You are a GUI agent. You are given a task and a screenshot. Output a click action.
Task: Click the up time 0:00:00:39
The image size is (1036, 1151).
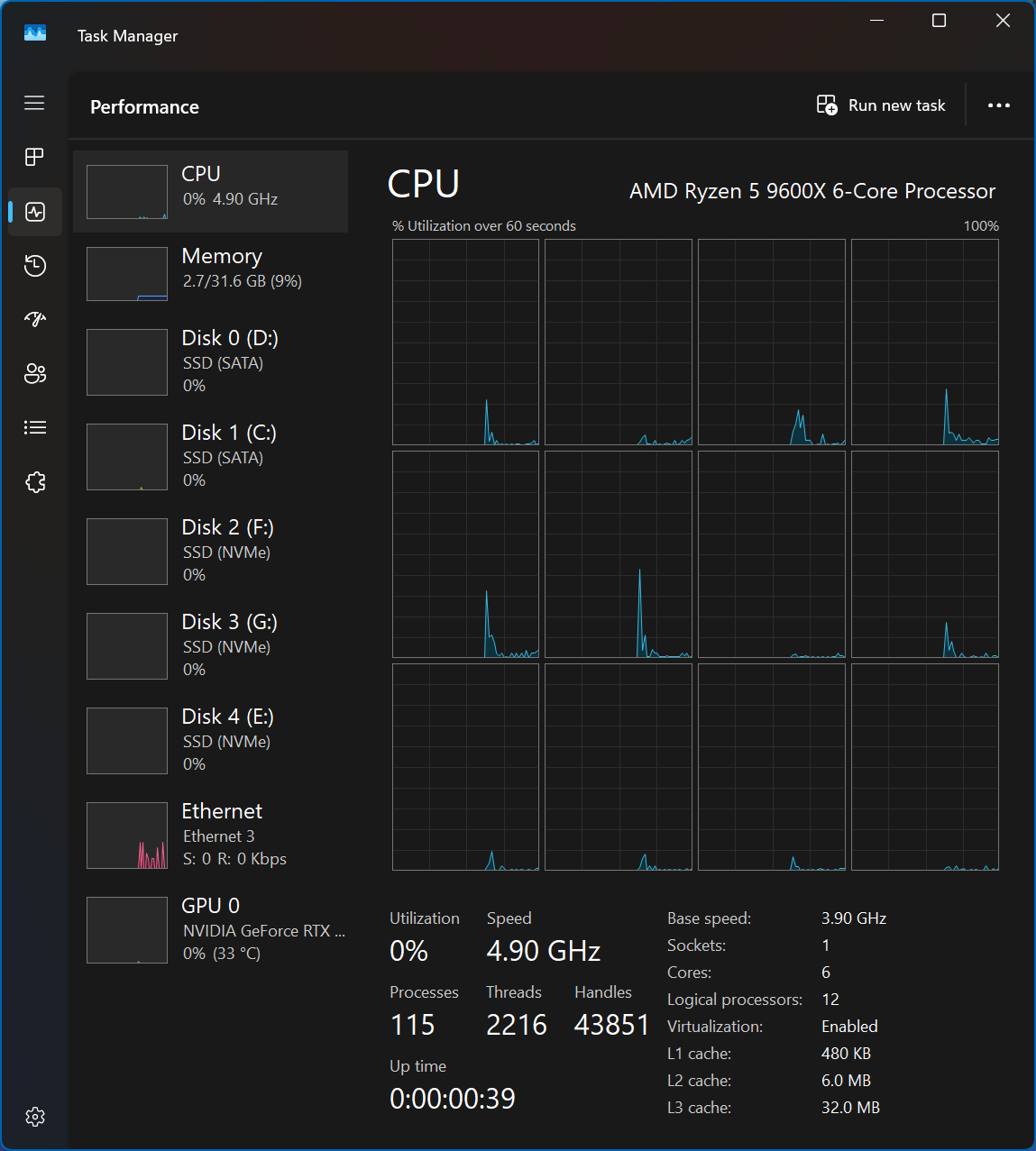coord(453,1099)
